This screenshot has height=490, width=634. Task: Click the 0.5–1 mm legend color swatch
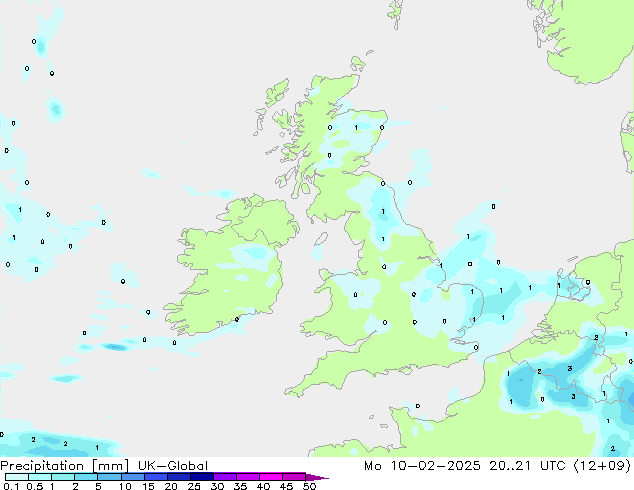(40, 477)
